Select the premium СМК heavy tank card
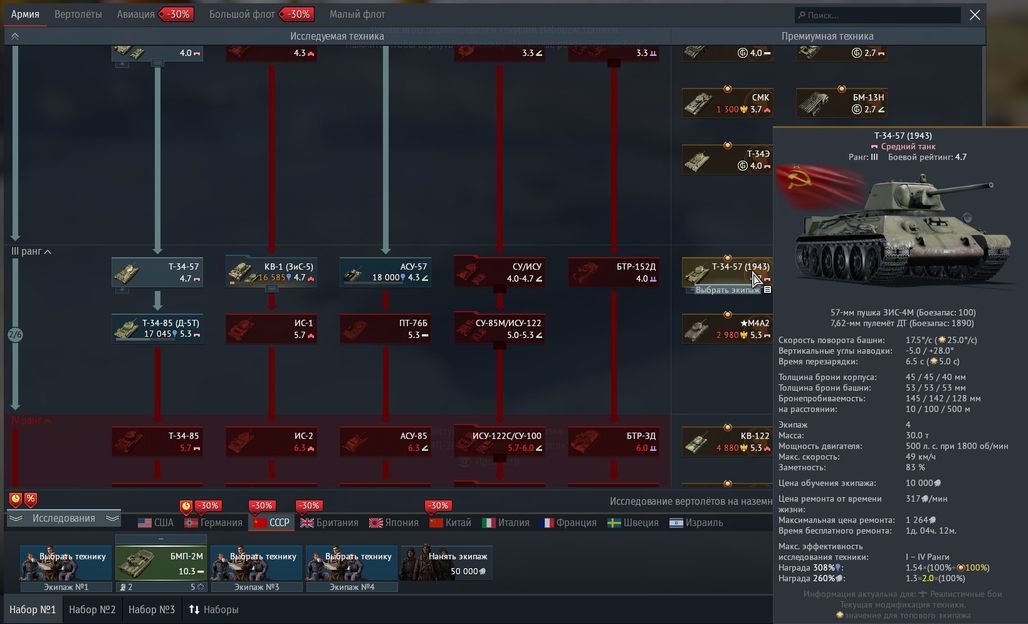The height and width of the screenshot is (624, 1028). tap(728, 103)
